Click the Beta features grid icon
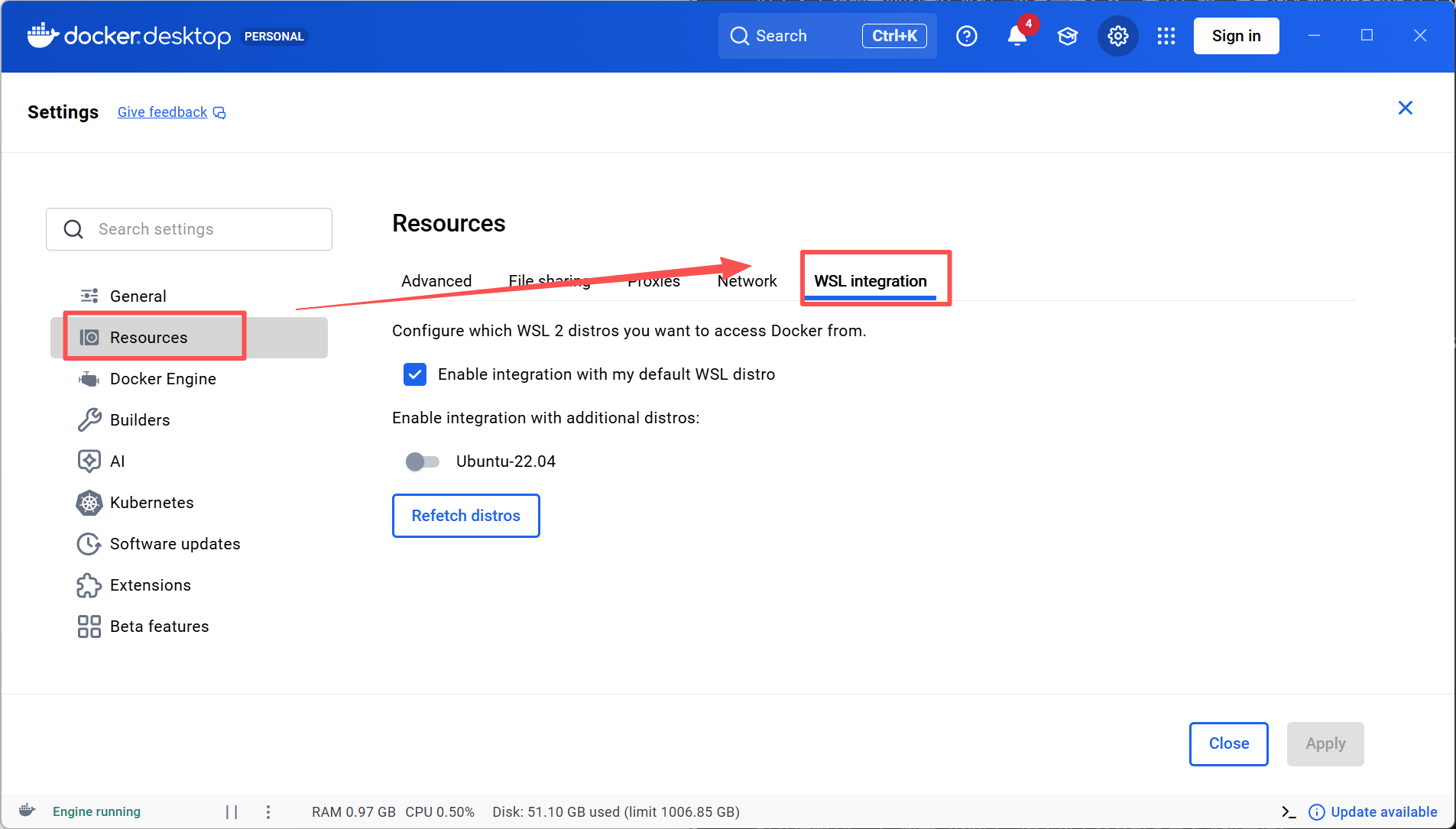The width and height of the screenshot is (1456, 829). (x=89, y=626)
